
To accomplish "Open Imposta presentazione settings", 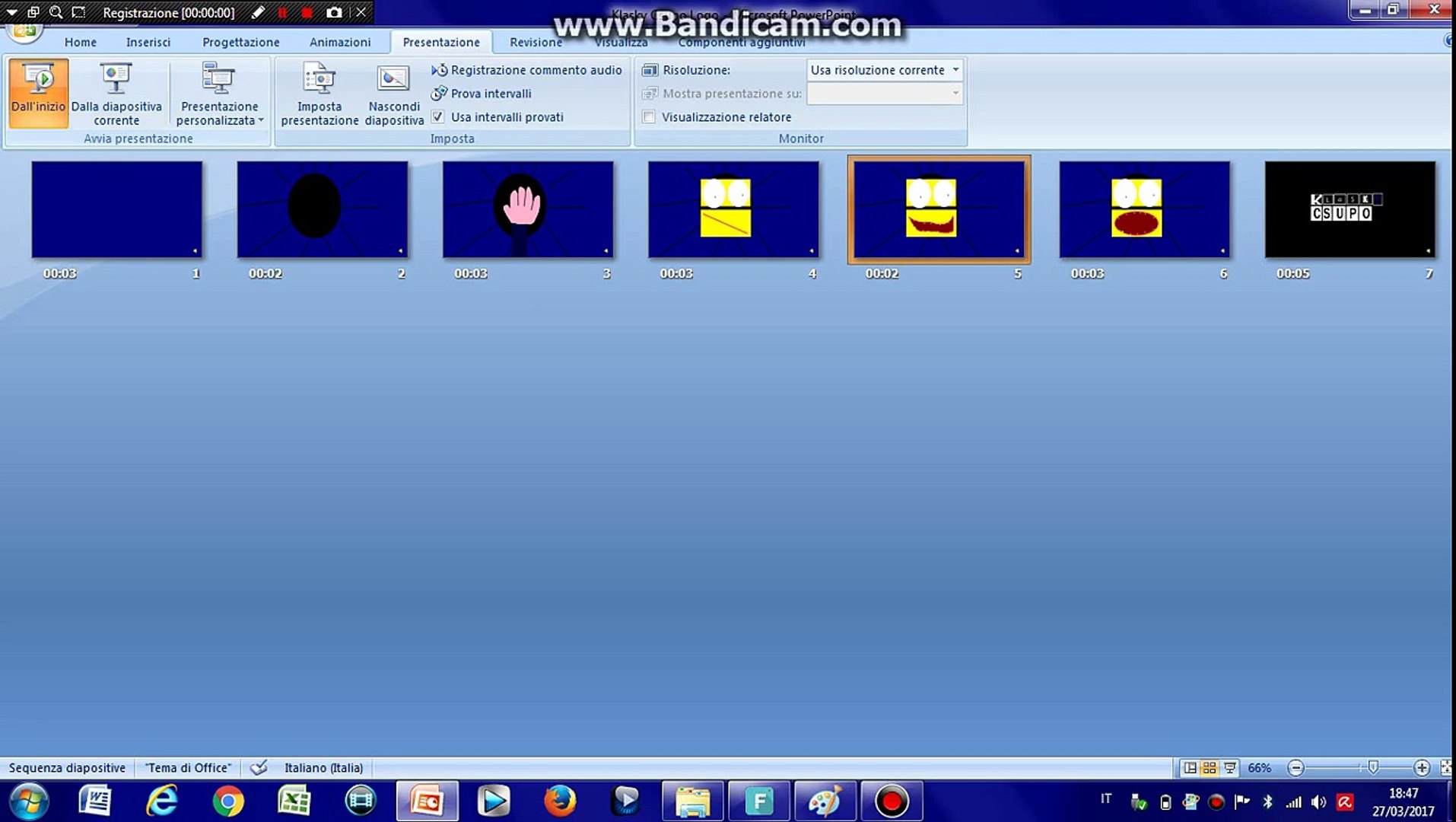I will (x=319, y=93).
